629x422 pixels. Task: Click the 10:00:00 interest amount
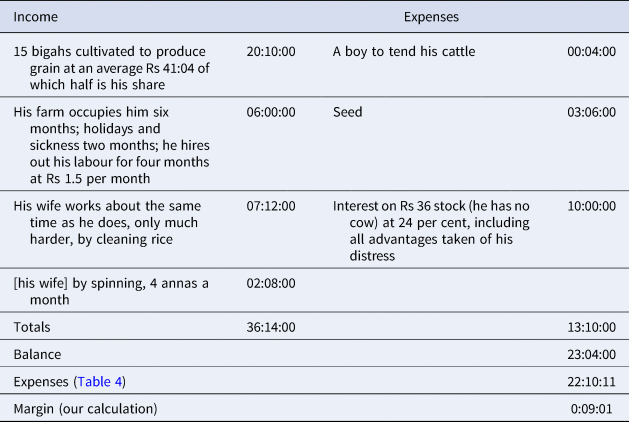591,206
